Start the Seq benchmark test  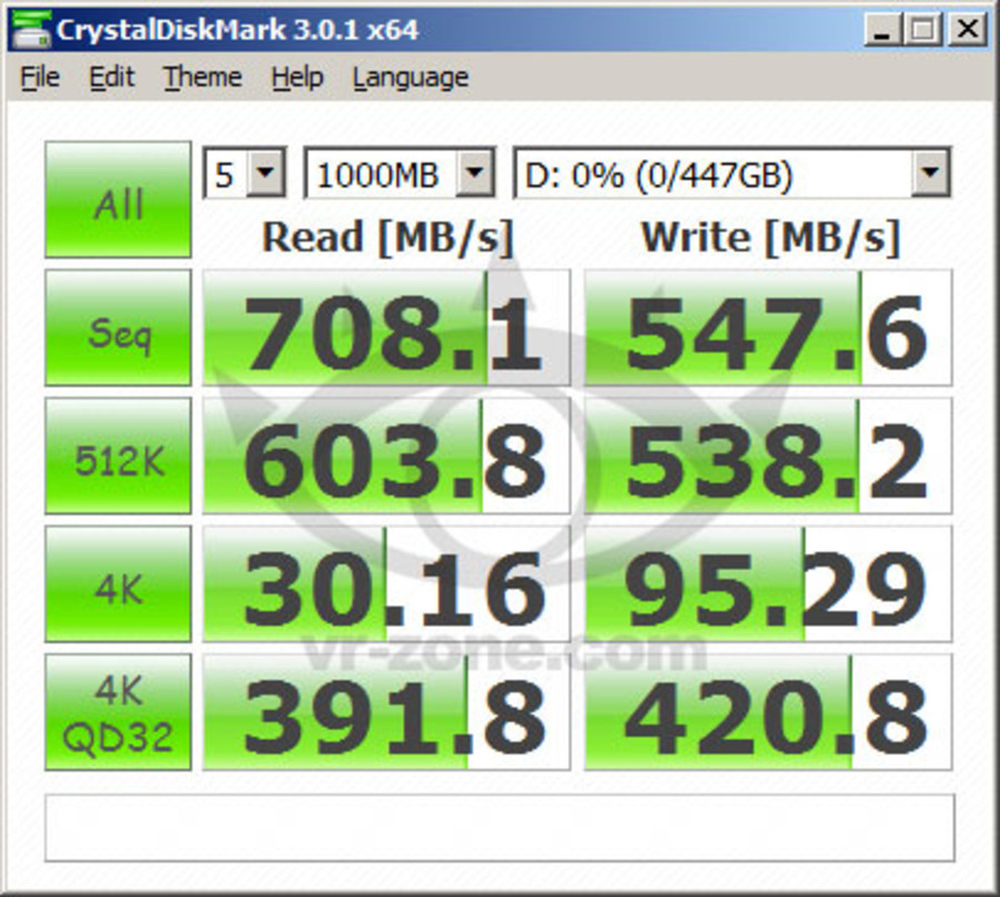pos(118,328)
